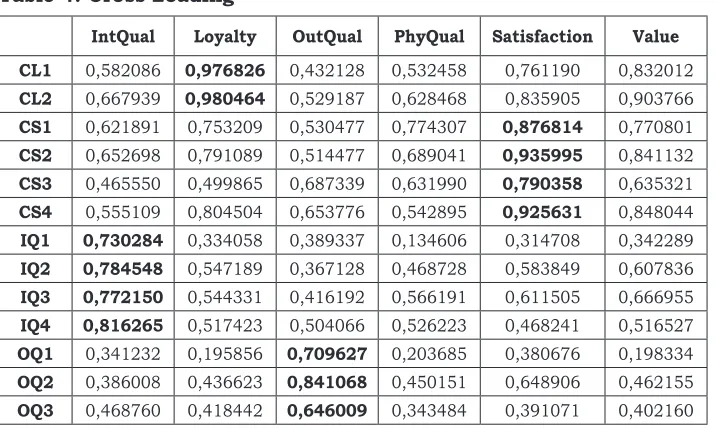Click the CL1 row label
This screenshot has height=430, width=716.
pos(35,70)
